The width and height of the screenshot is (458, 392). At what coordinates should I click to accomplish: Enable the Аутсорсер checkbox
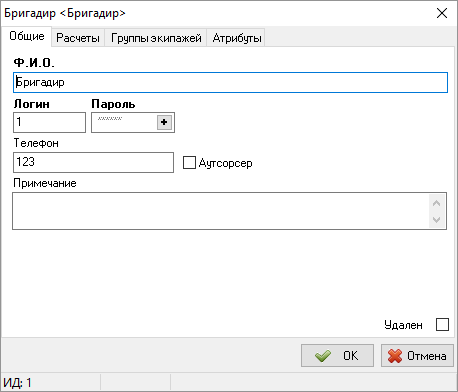pos(189,163)
